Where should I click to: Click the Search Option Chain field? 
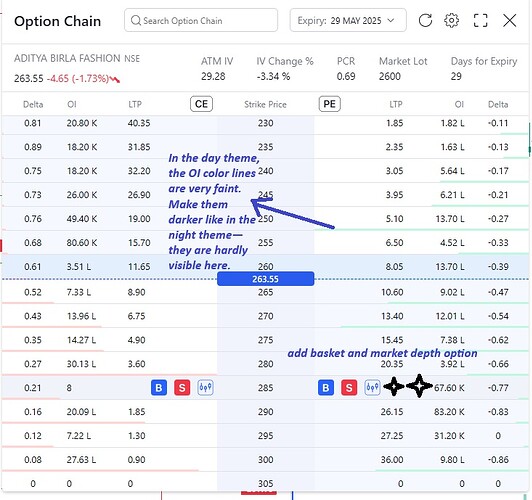coord(201,20)
